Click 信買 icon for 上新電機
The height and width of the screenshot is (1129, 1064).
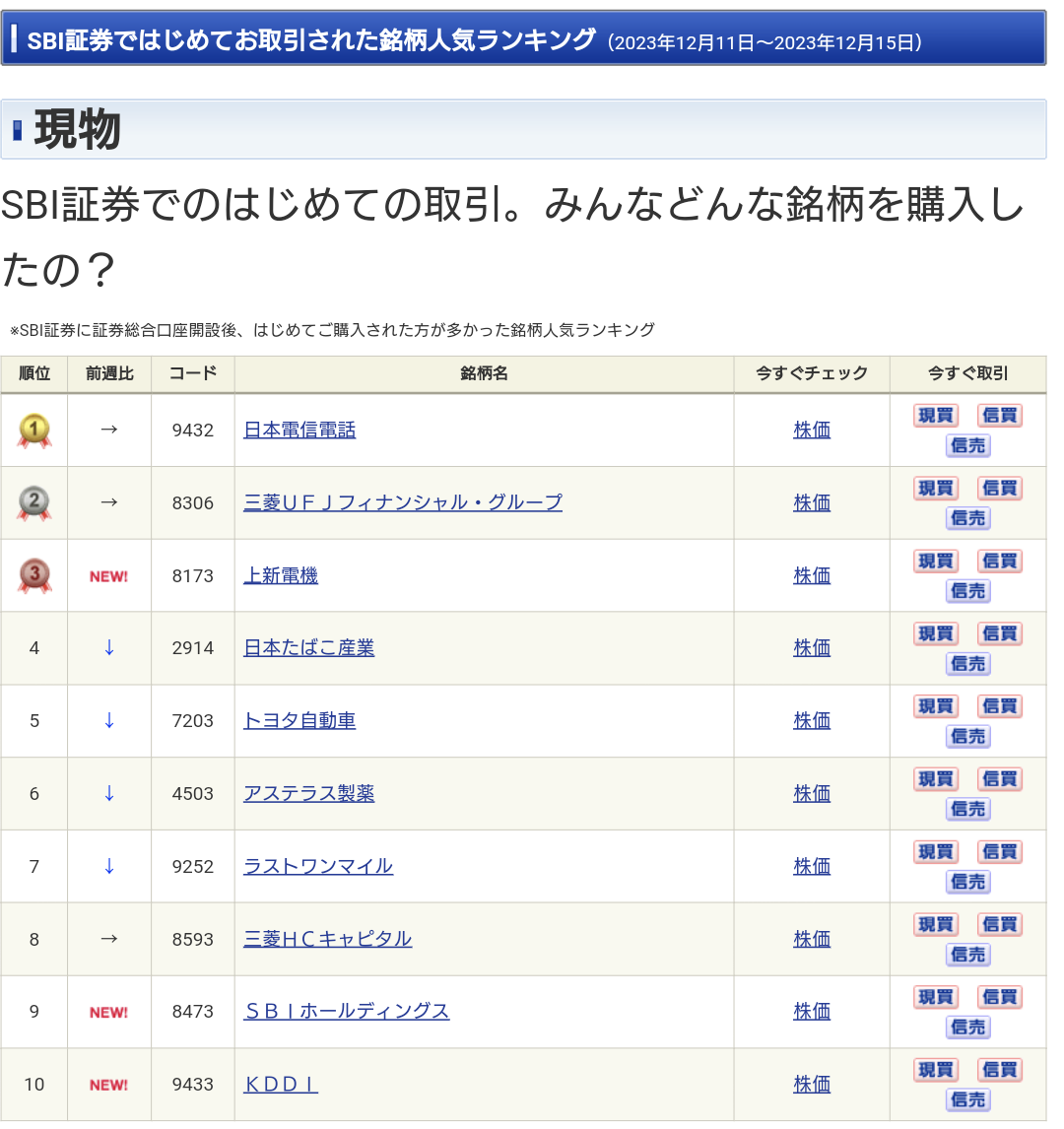click(x=1000, y=561)
